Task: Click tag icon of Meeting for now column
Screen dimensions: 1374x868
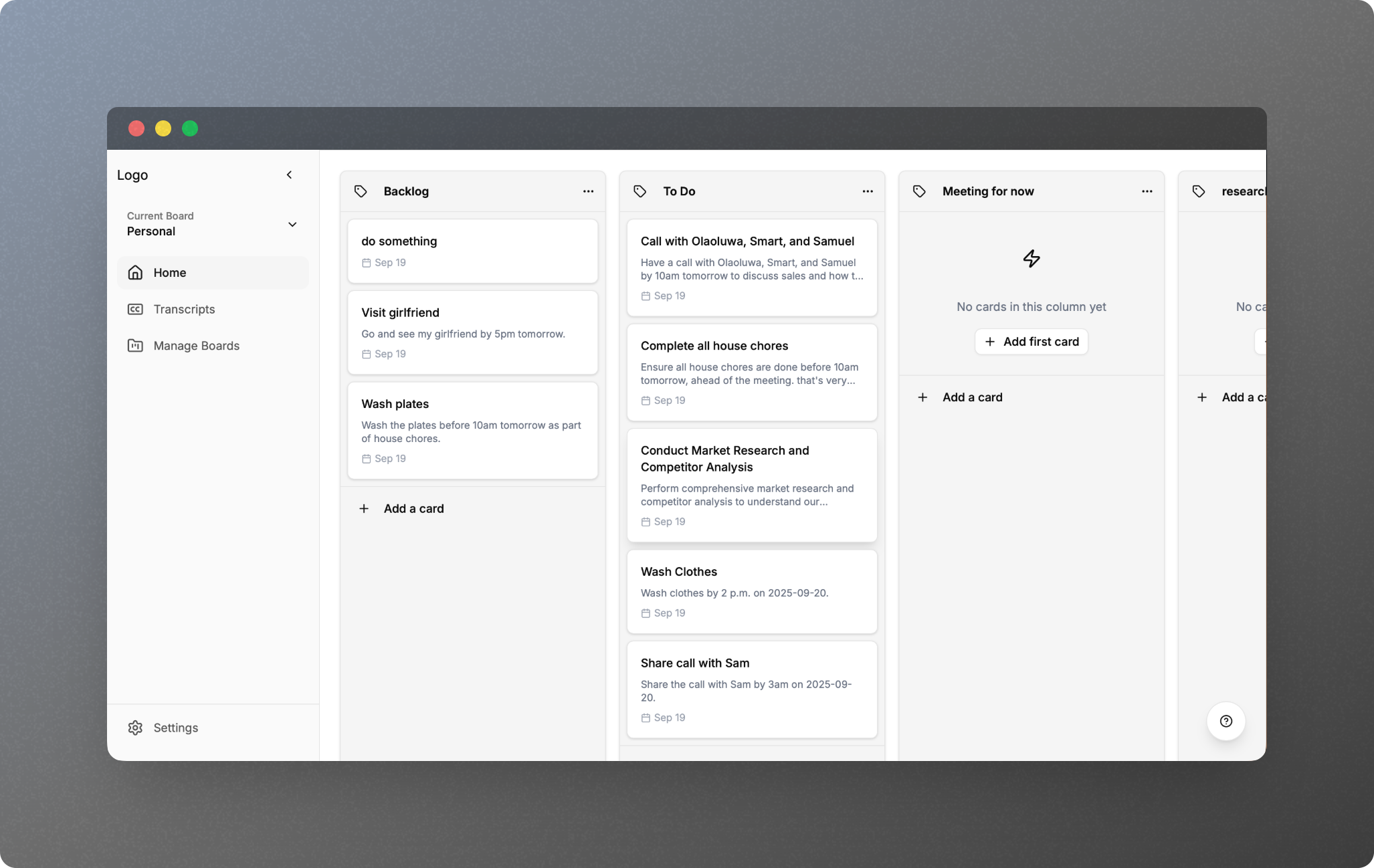Action: point(919,191)
